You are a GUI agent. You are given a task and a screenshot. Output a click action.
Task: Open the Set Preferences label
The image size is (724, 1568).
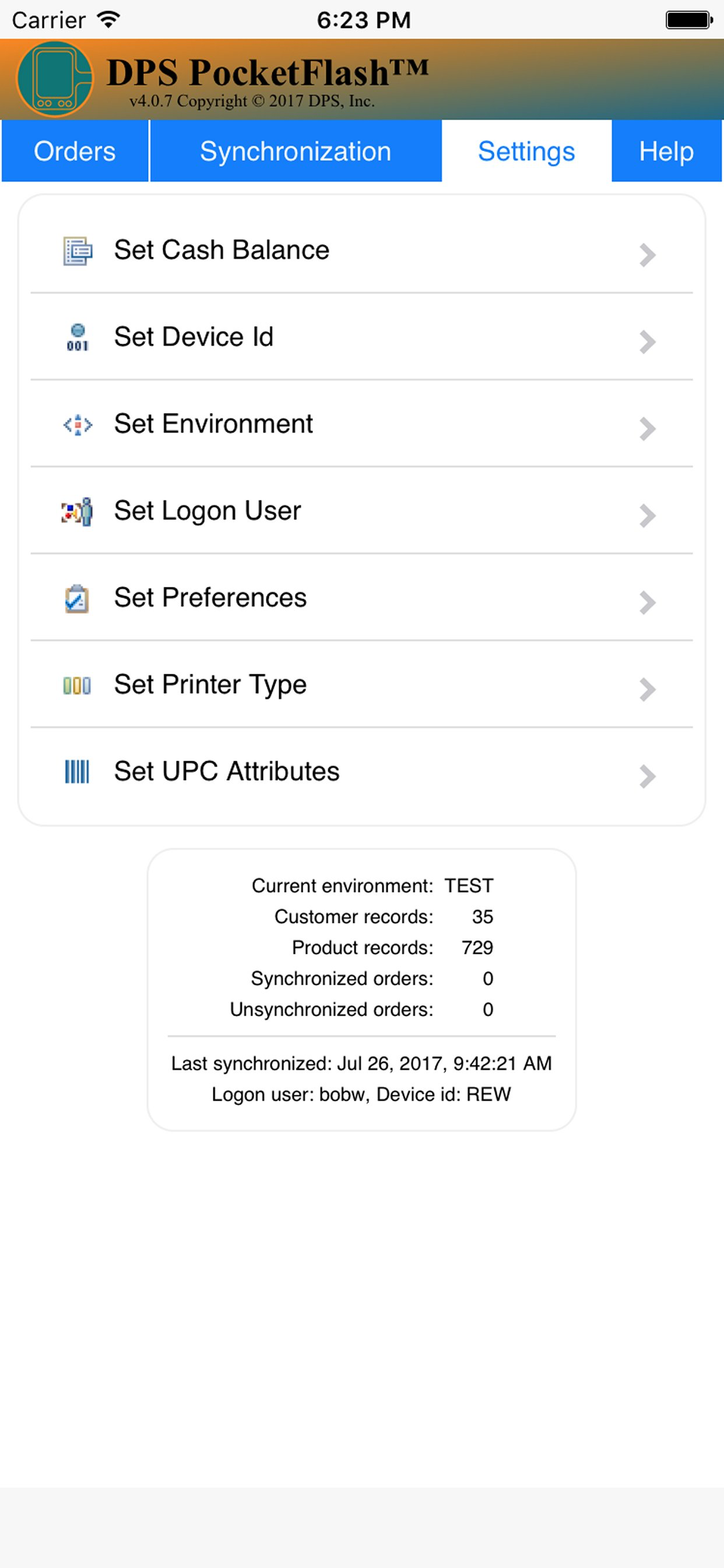(x=210, y=598)
